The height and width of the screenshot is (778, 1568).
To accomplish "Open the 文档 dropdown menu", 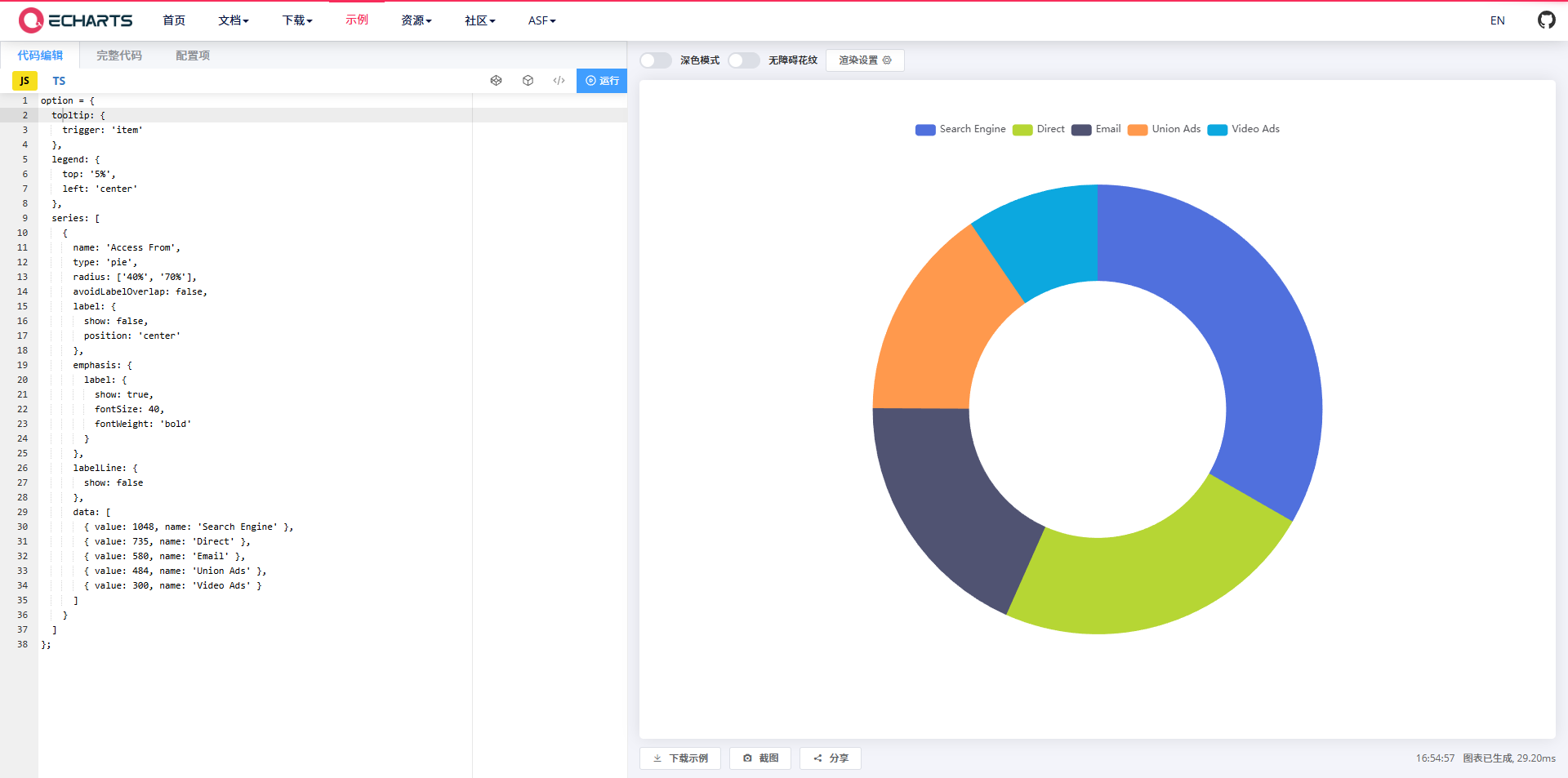I will (234, 20).
